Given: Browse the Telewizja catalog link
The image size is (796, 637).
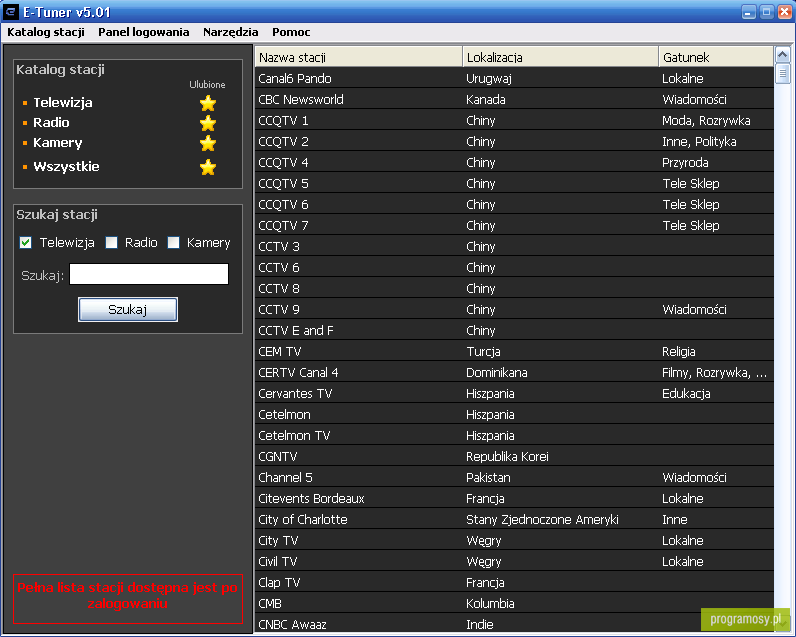Looking at the screenshot, I should click(x=63, y=103).
